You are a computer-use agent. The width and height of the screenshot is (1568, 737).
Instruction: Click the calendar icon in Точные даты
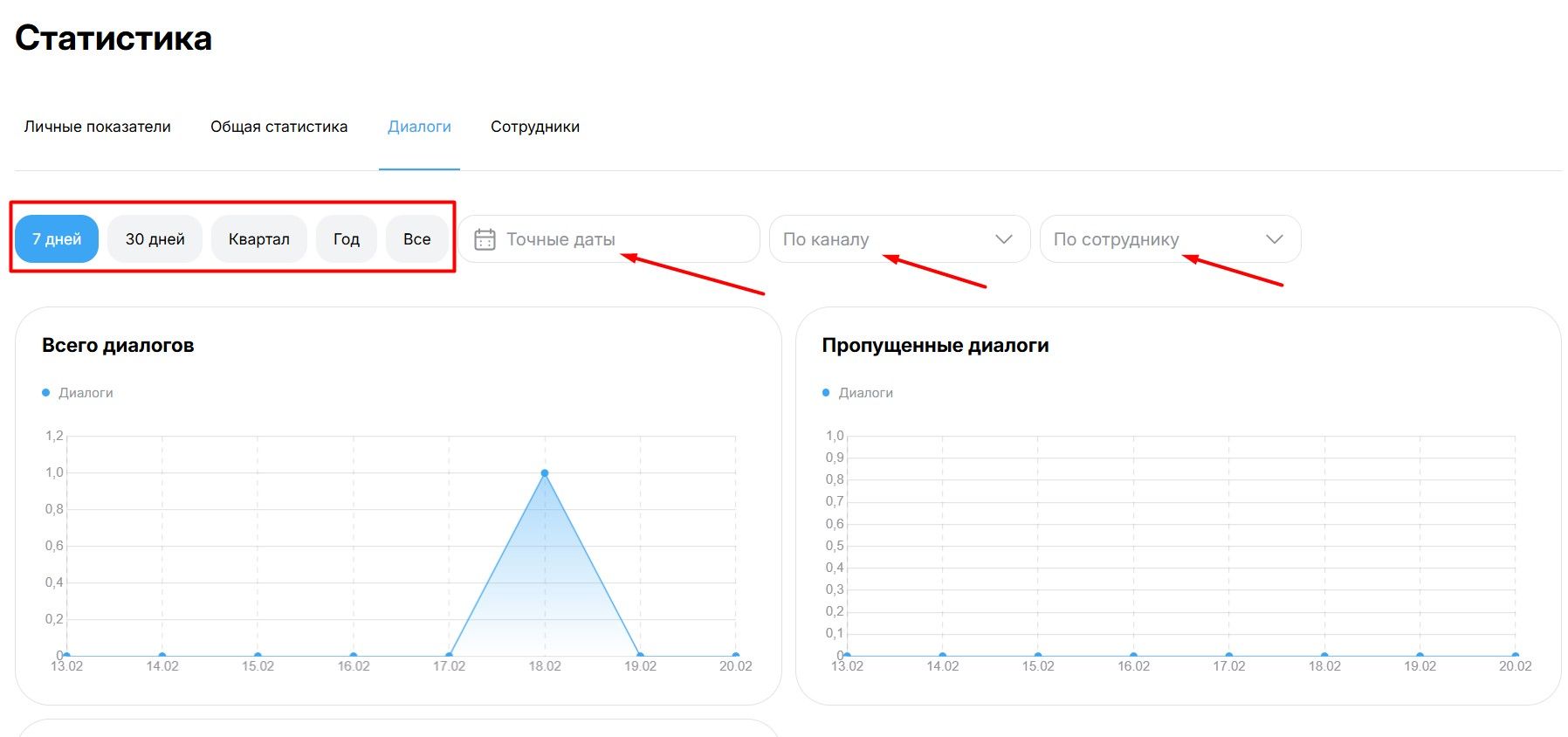point(485,239)
